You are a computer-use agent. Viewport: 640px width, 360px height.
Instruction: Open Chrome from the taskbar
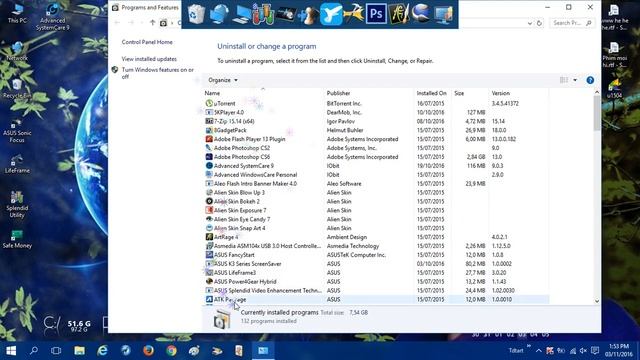[171, 351]
